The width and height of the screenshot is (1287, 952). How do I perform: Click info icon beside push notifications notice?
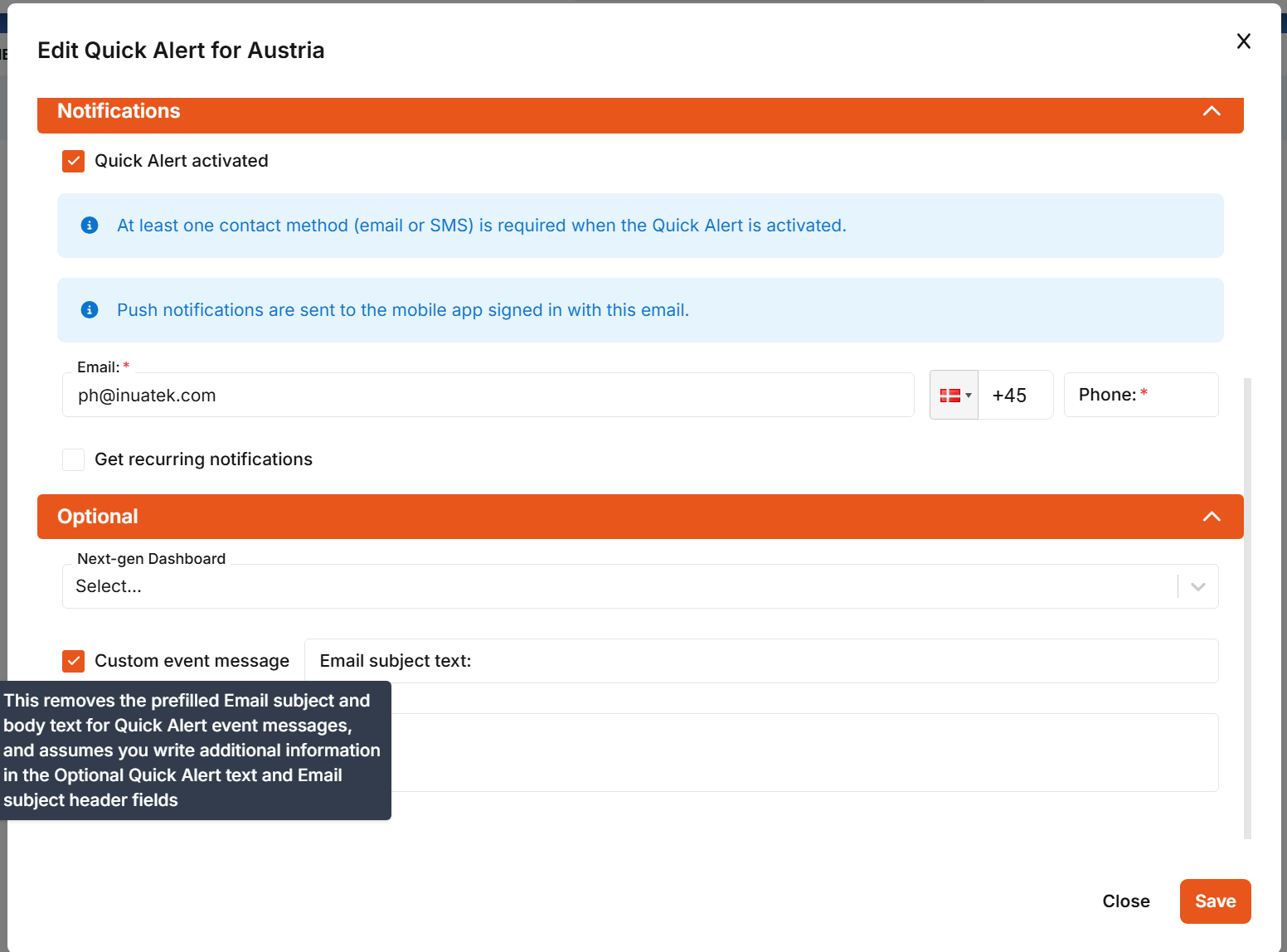(x=90, y=310)
